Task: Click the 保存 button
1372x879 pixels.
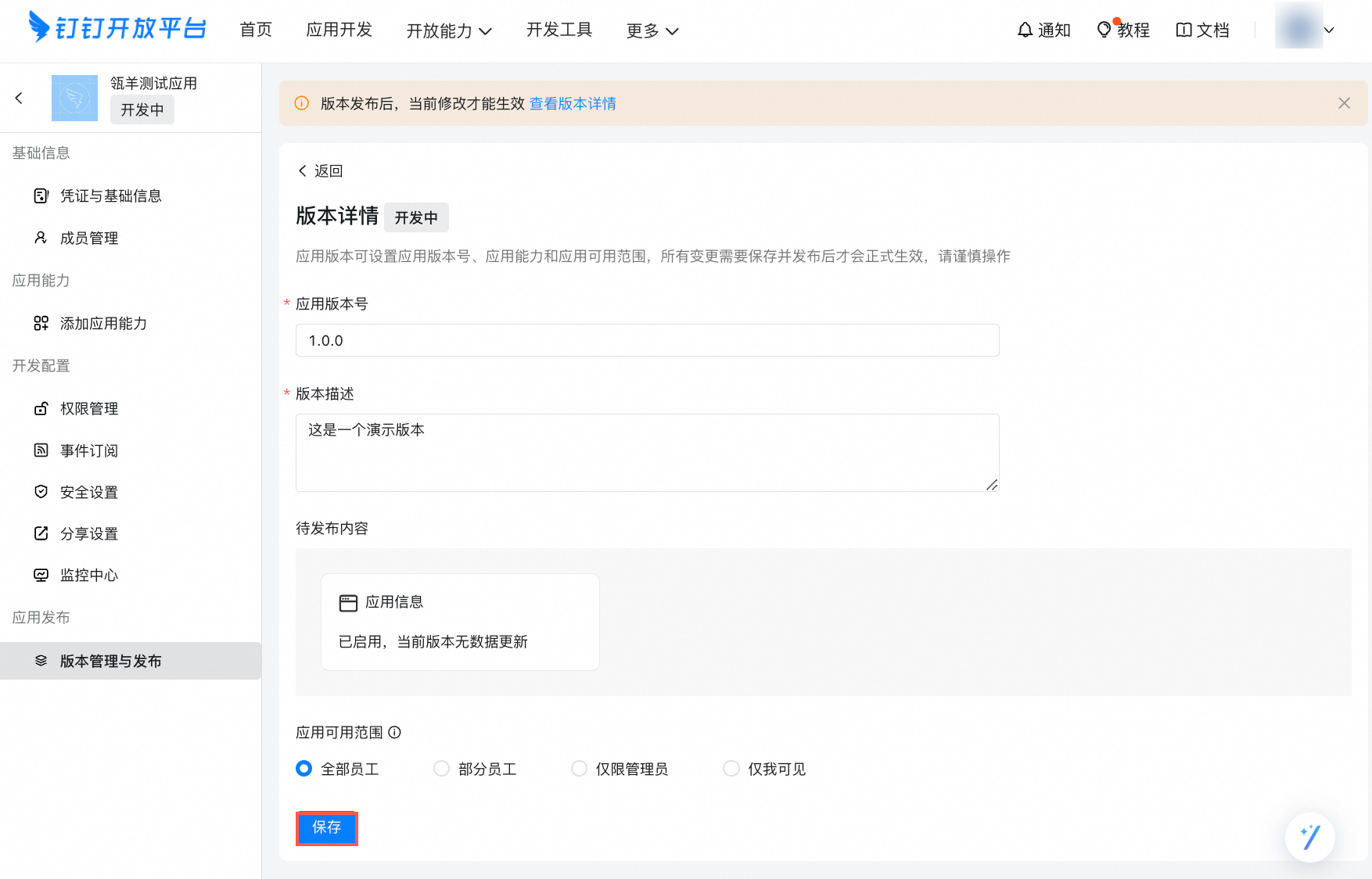Action: pos(326,827)
